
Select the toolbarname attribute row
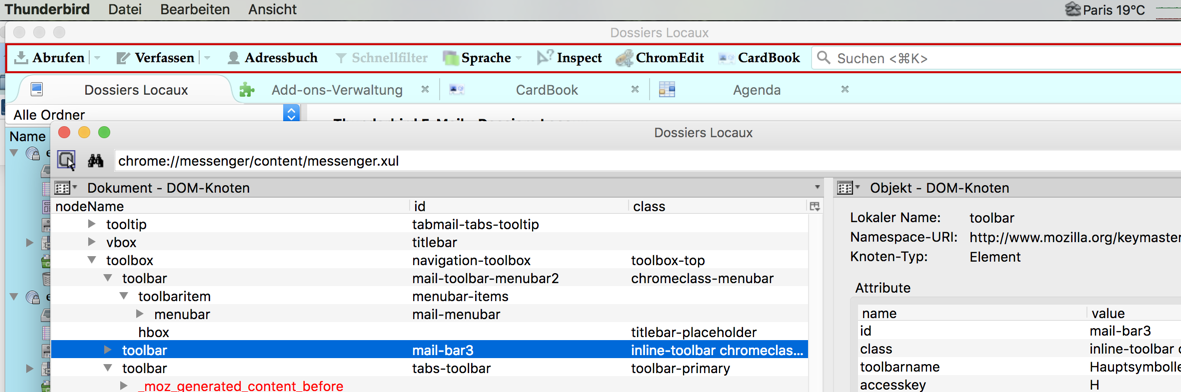(1019, 367)
